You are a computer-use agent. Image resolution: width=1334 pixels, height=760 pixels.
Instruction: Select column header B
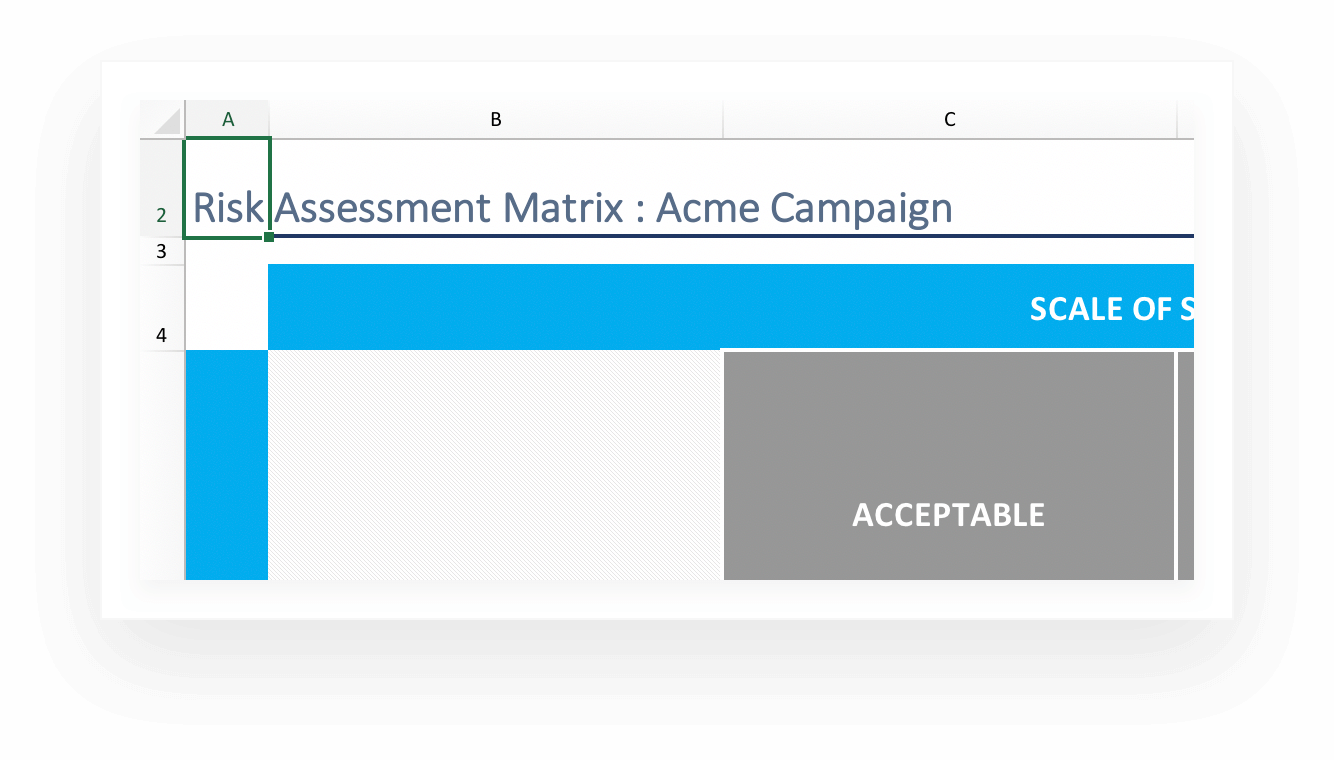pos(496,118)
